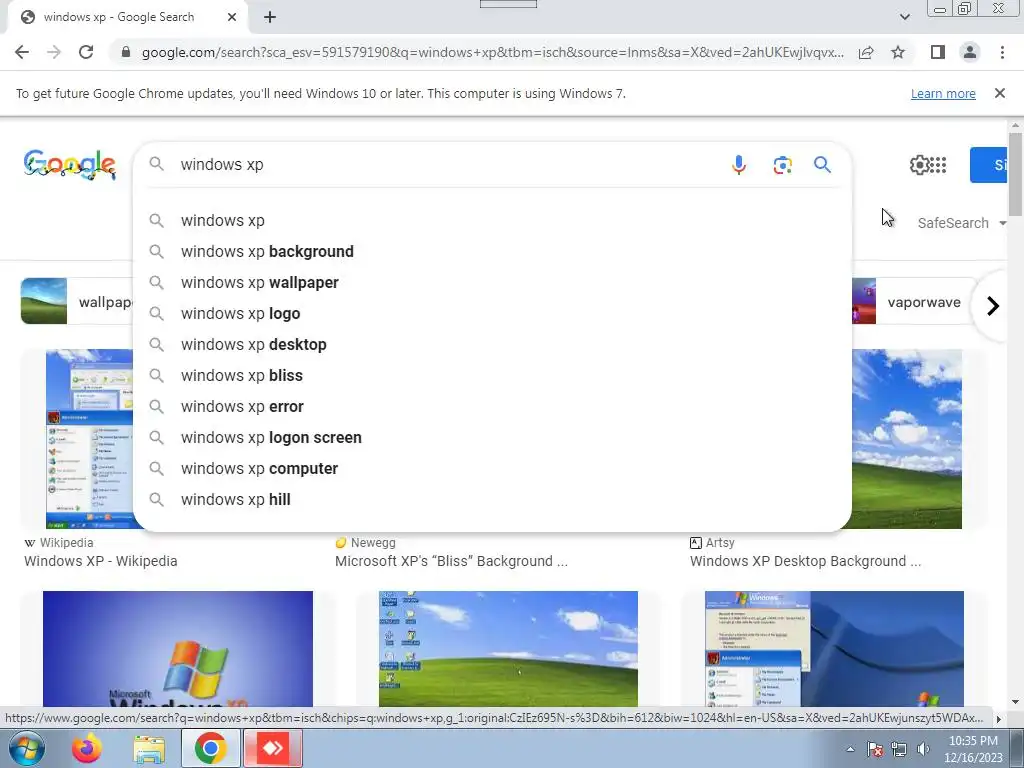This screenshot has width=1024, height=768.
Task: Choose suggestion "windows xp background"
Action: pos(492,251)
